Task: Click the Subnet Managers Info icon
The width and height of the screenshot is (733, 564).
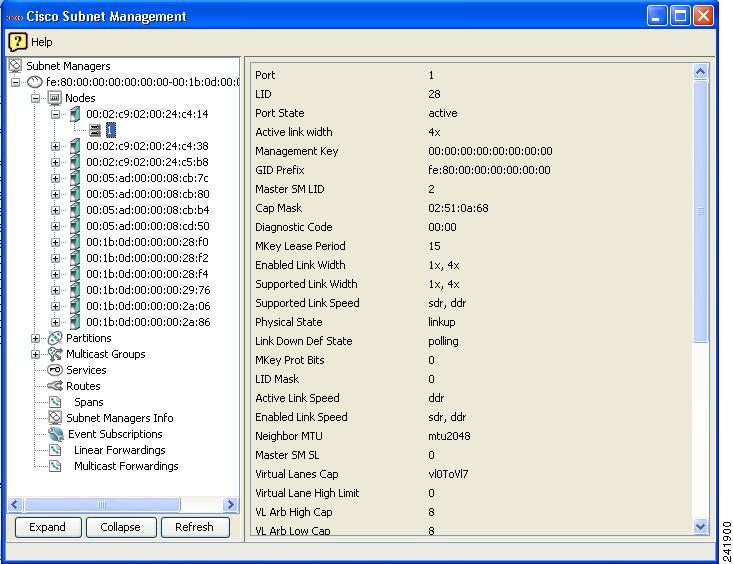Action: coord(55,418)
